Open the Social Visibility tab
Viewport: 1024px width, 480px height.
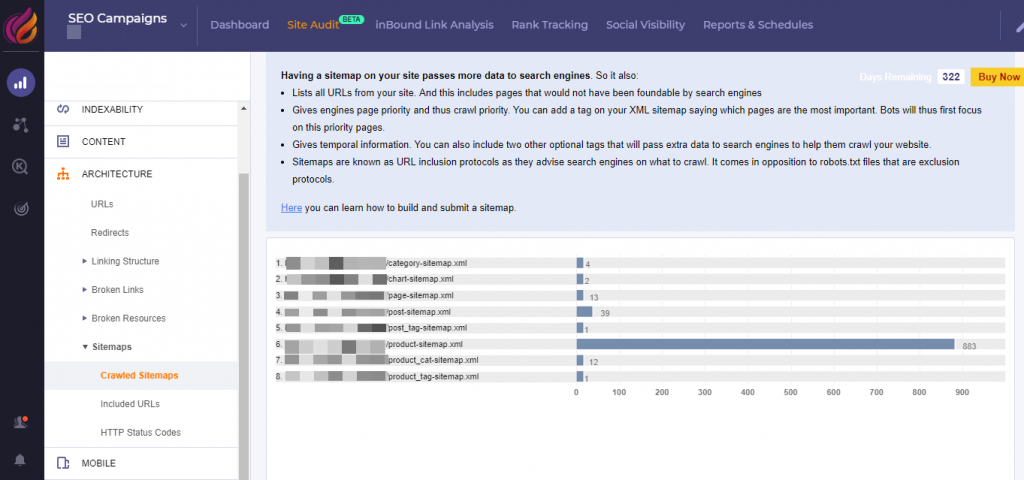(645, 25)
